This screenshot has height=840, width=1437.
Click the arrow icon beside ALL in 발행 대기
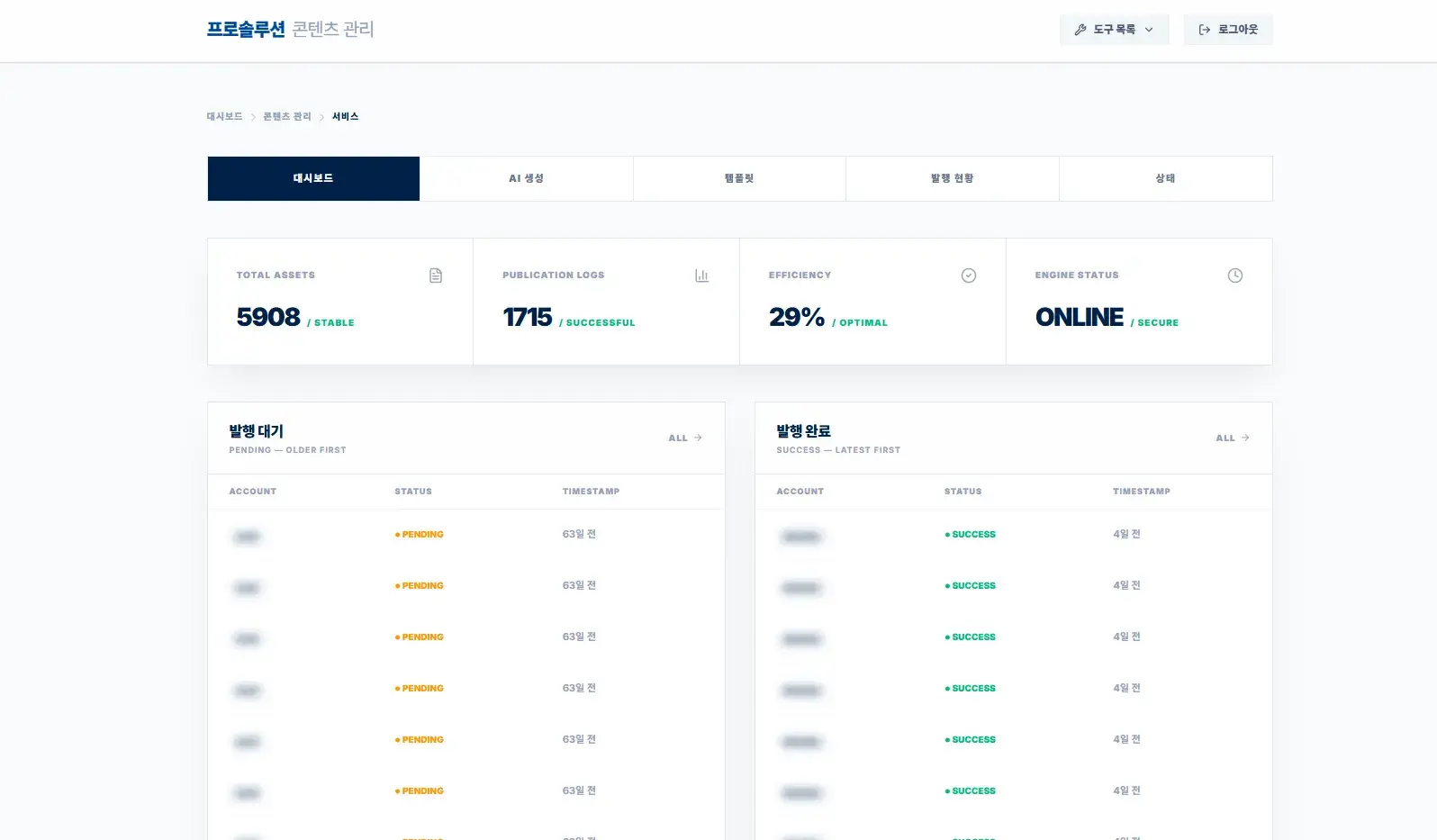coord(698,438)
